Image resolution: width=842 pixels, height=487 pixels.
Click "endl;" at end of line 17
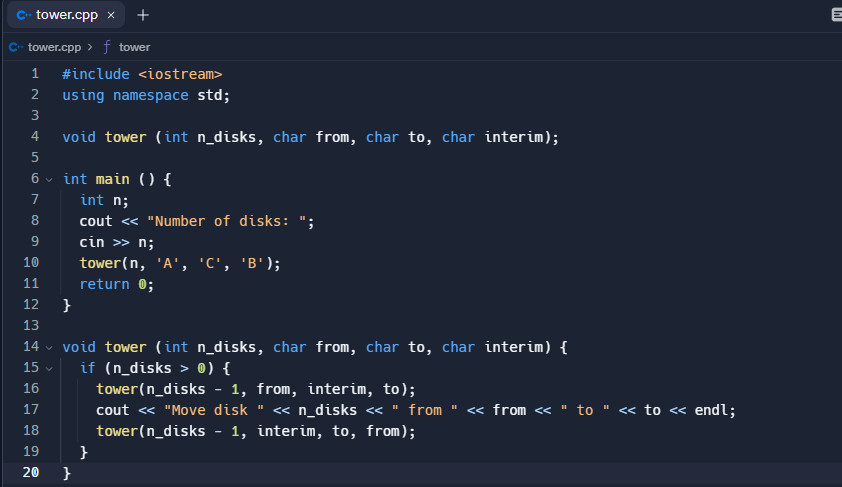click(x=715, y=410)
